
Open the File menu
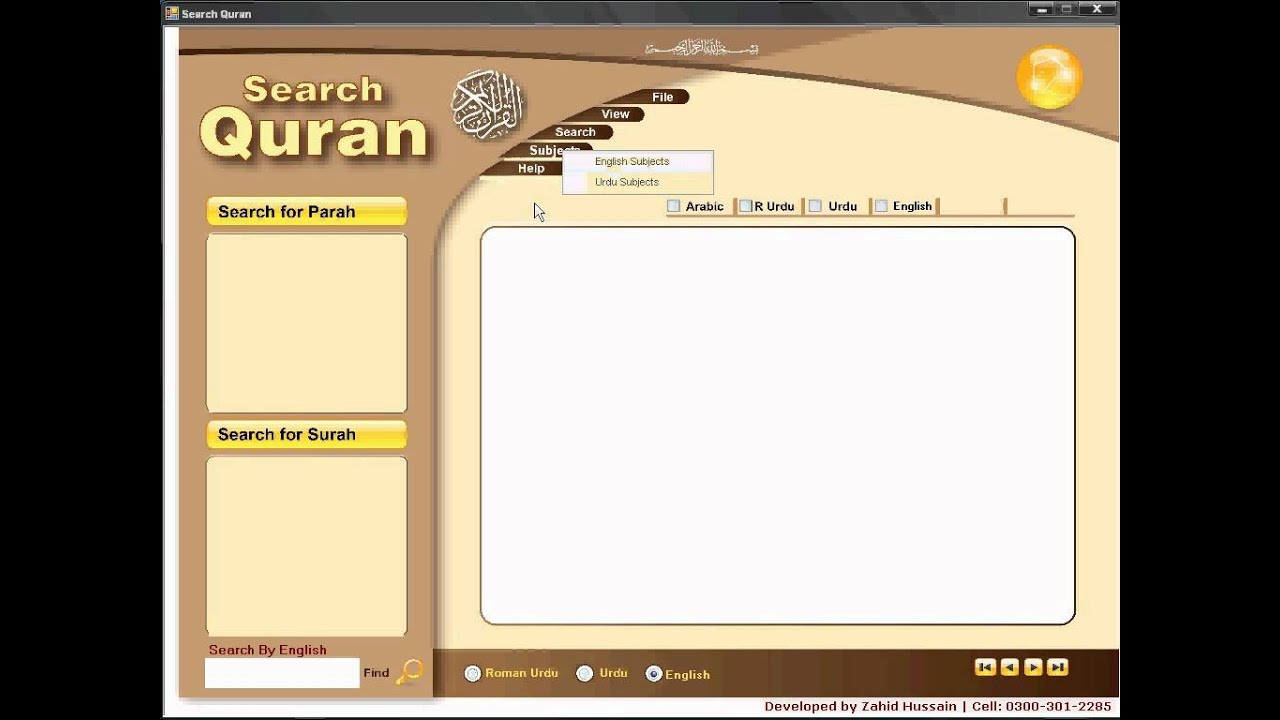(x=662, y=97)
